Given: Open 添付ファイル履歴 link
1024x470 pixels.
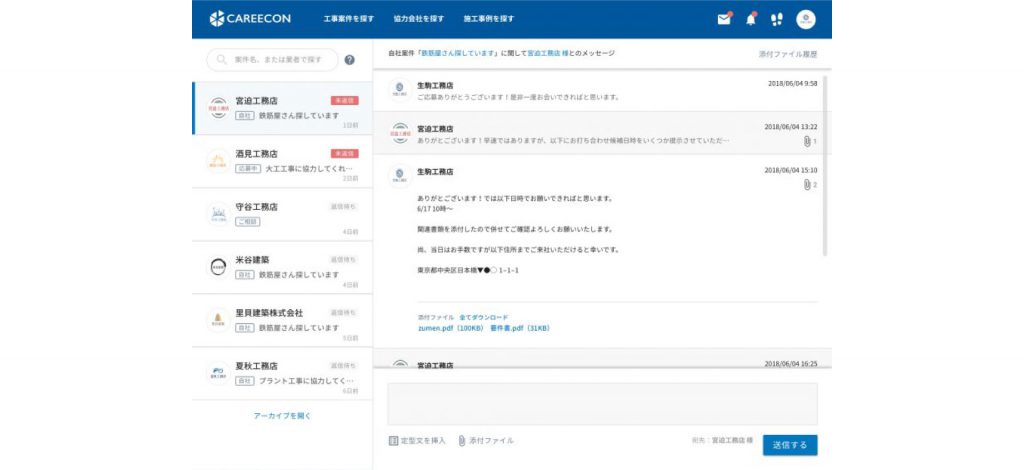Looking at the screenshot, I should coord(788,54).
